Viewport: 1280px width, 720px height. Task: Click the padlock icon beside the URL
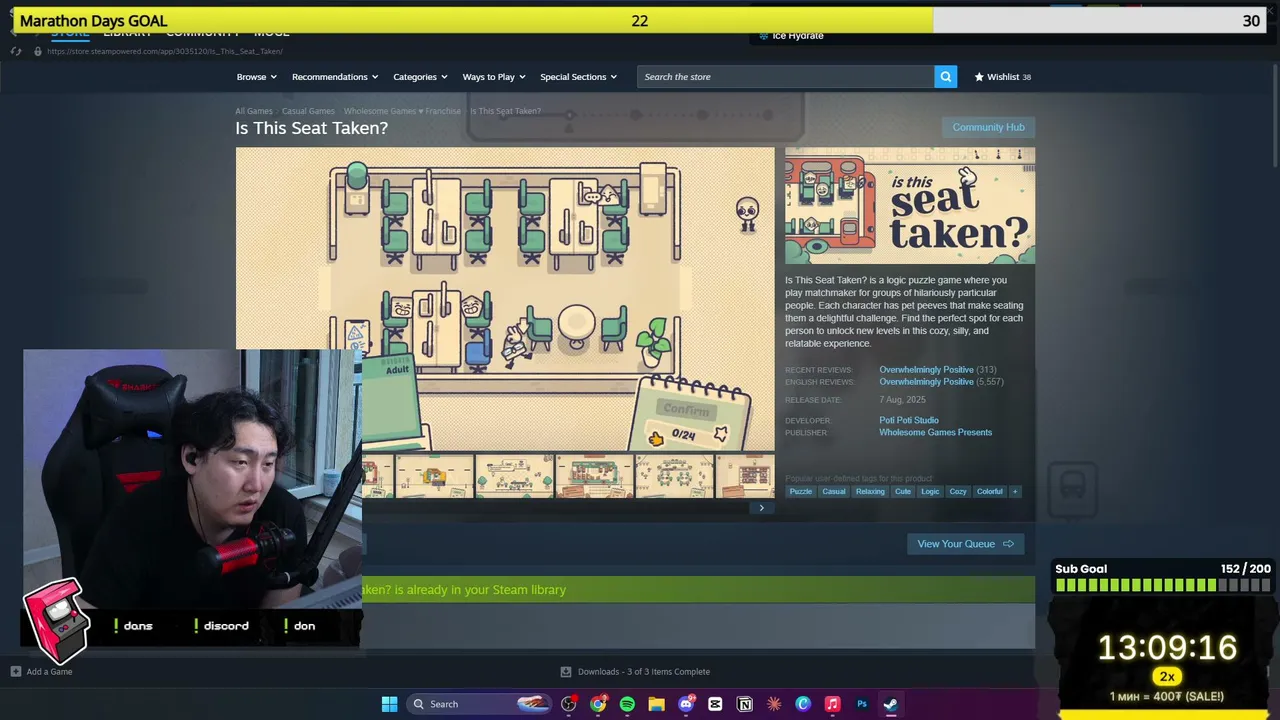38,51
